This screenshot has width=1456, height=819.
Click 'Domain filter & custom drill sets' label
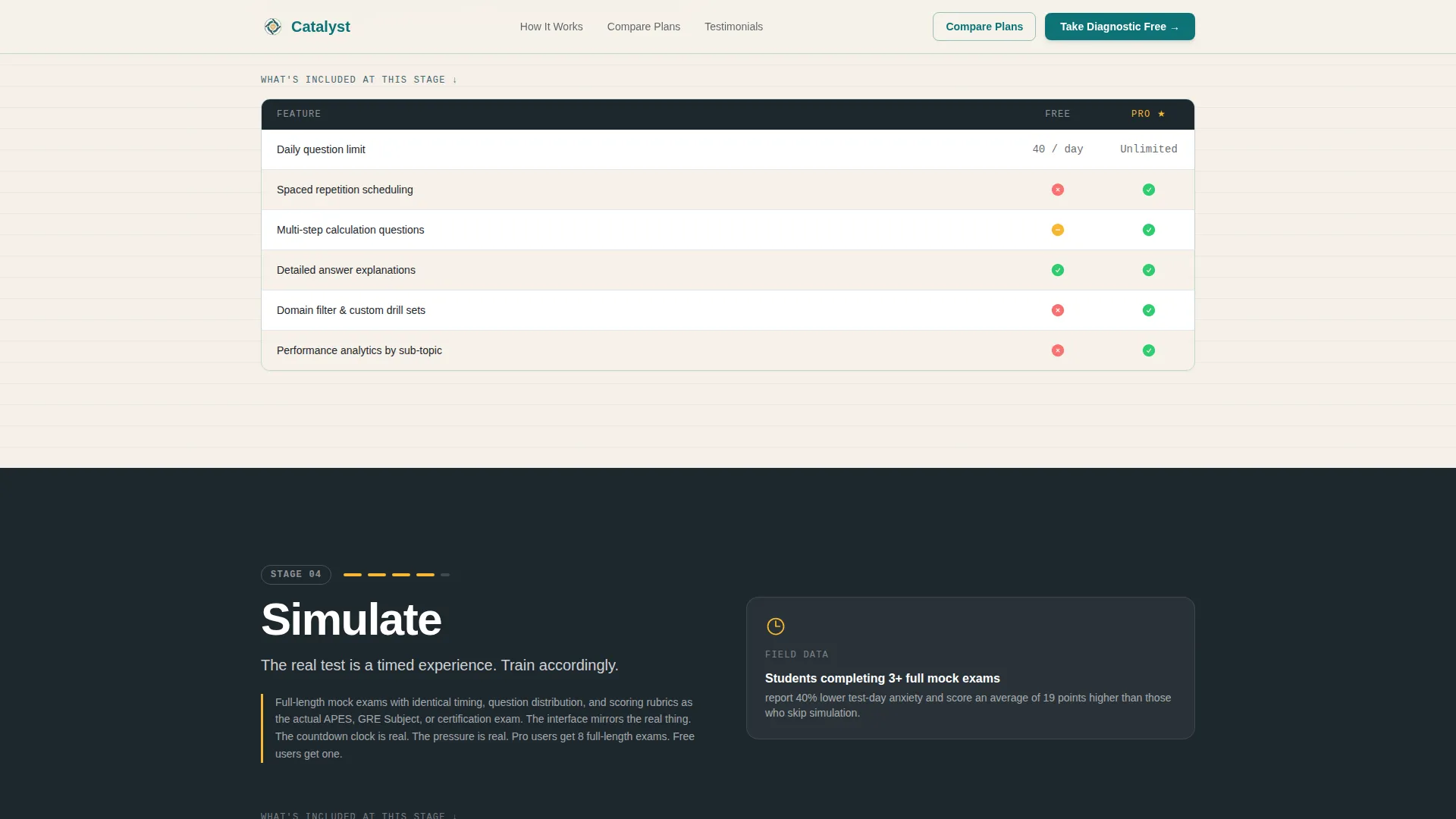pos(351,310)
